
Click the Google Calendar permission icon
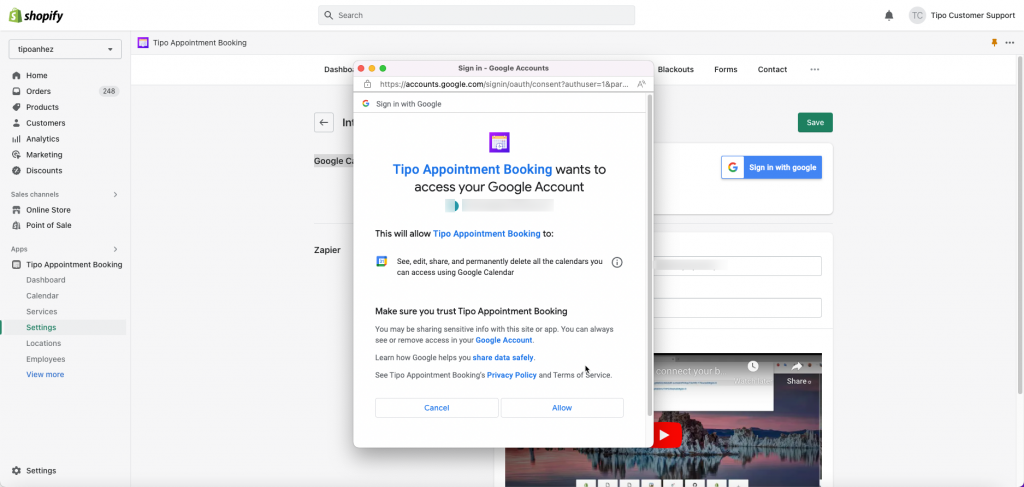(381, 262)
